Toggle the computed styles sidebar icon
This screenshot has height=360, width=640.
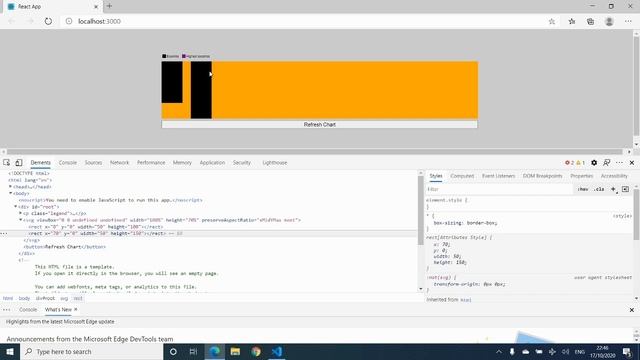(x=625, y=189)
